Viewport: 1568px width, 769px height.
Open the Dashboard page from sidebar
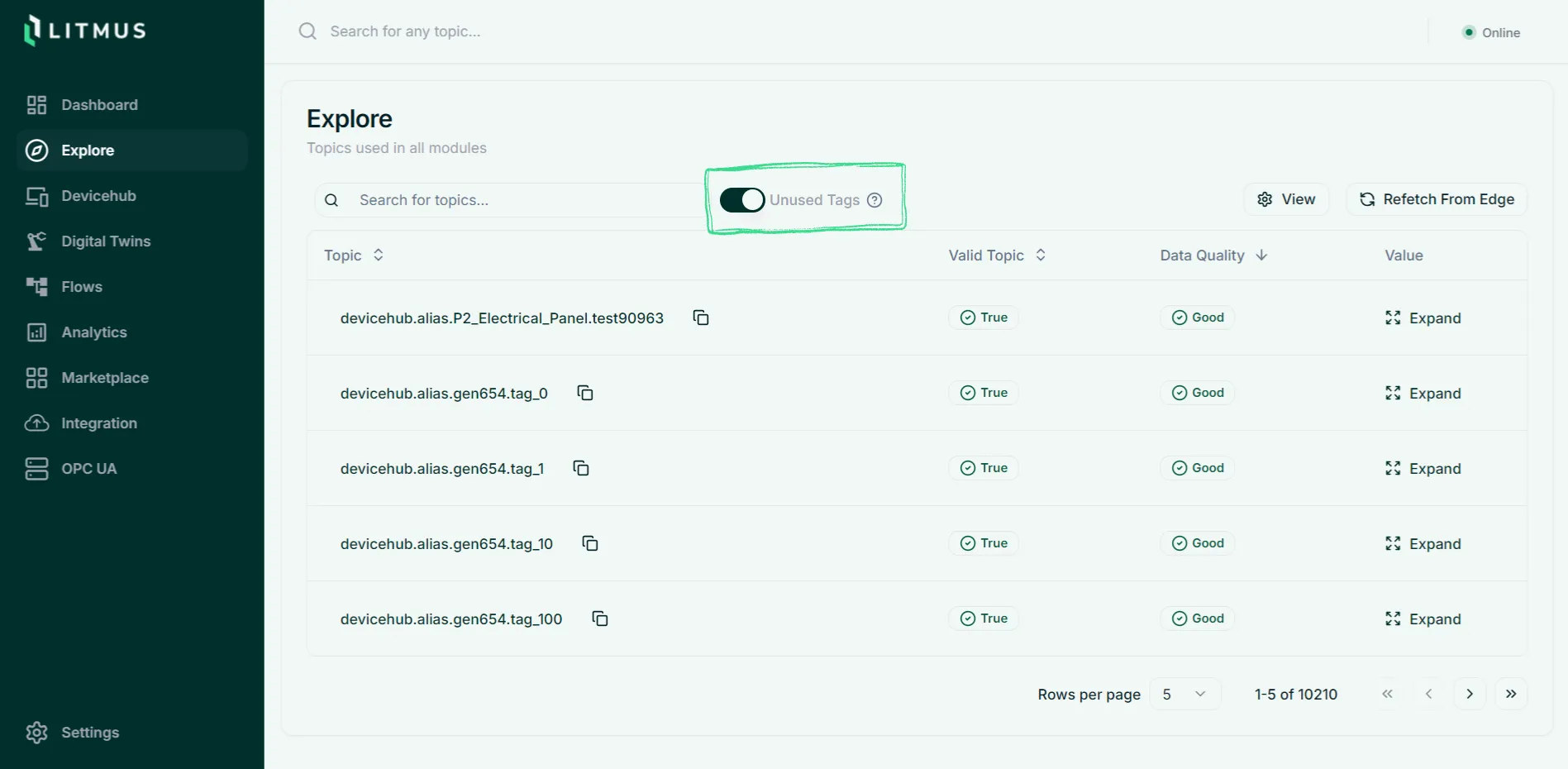132,105
